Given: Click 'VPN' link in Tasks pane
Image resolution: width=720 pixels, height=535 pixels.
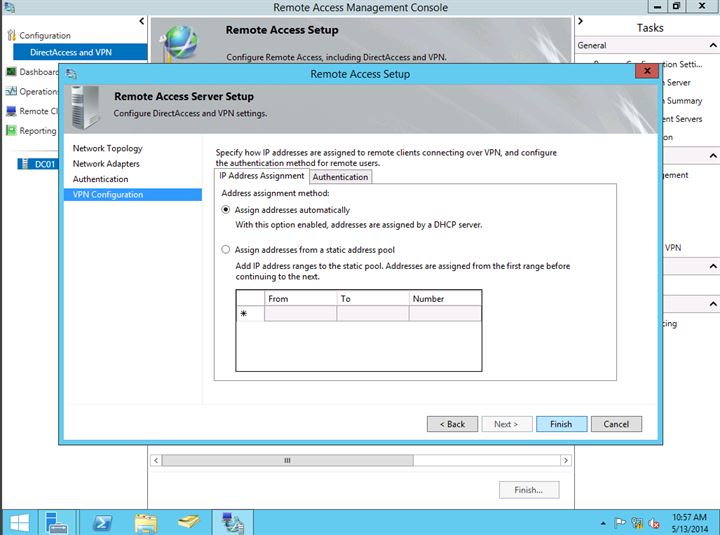Looking at the screenshot, I should pyautogui.click(x=673, y=248).
